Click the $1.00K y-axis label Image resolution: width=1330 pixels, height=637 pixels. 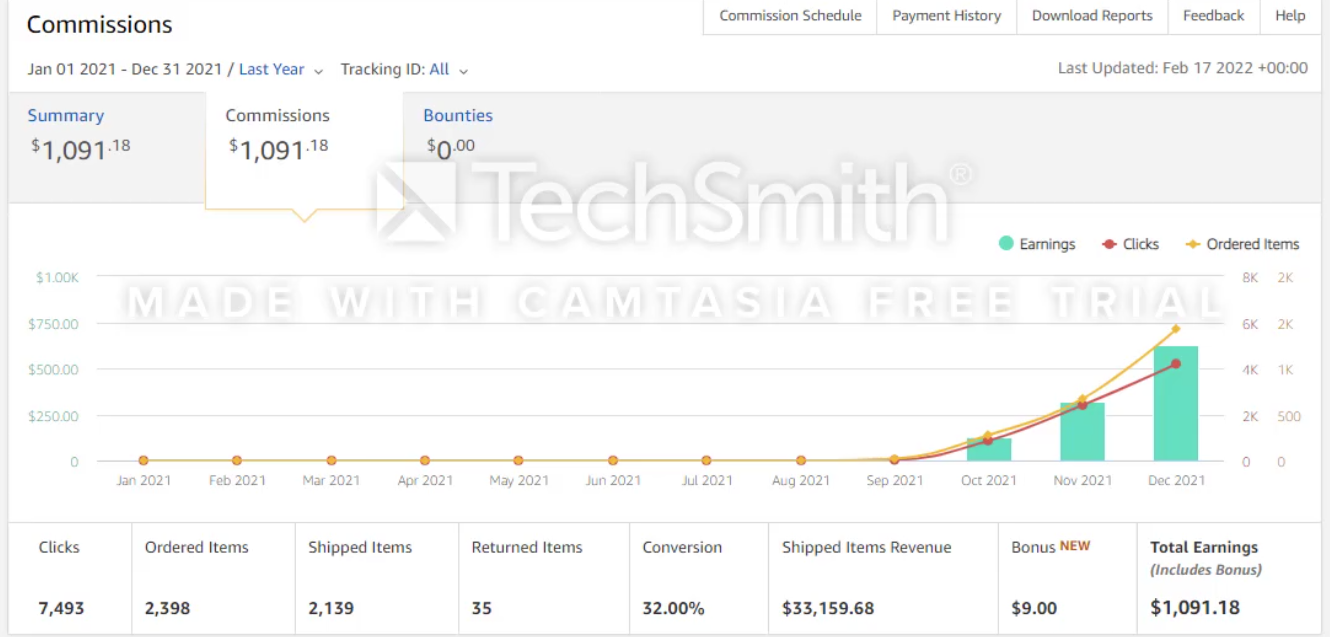(x=57, y=278)
